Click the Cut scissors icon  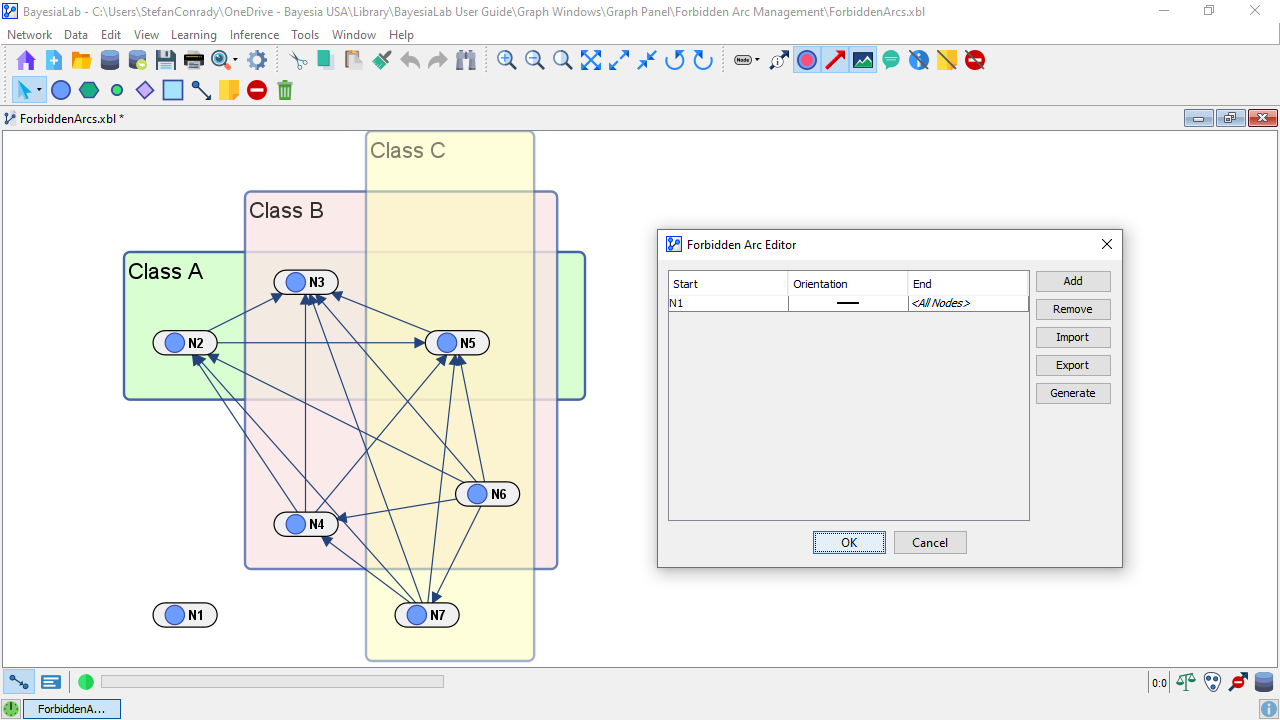298,60
